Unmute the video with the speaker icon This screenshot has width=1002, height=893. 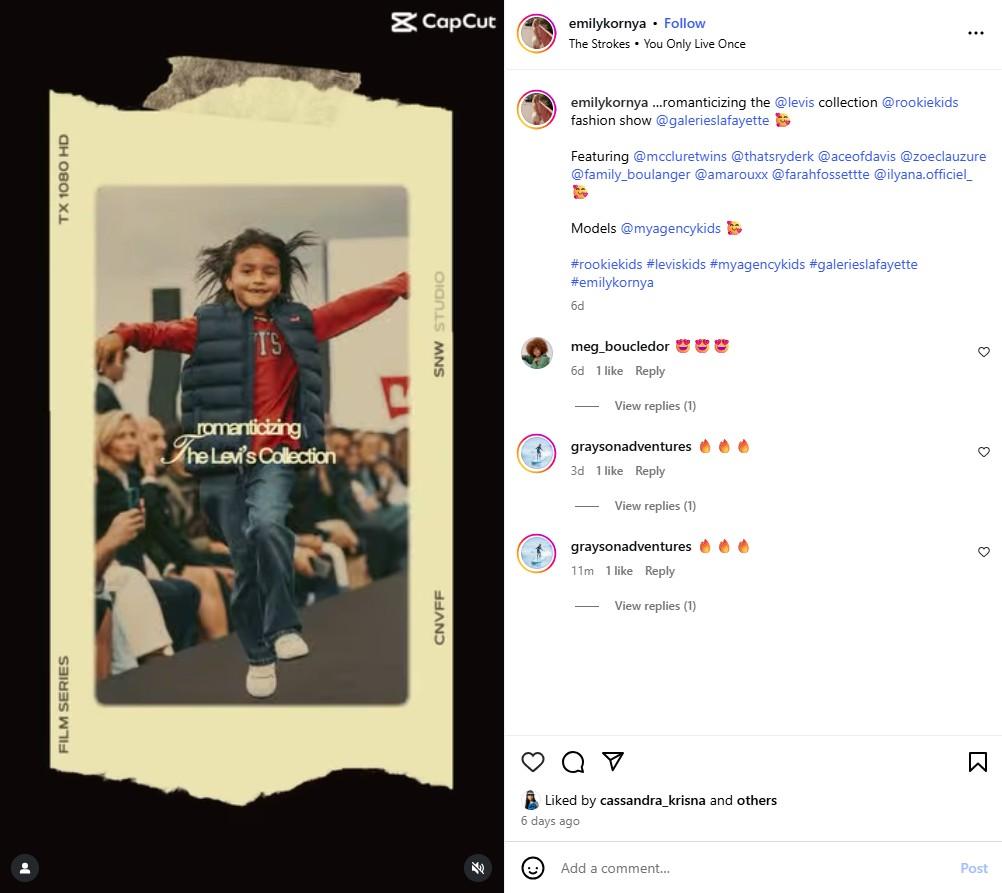click(x=477, y=867)
